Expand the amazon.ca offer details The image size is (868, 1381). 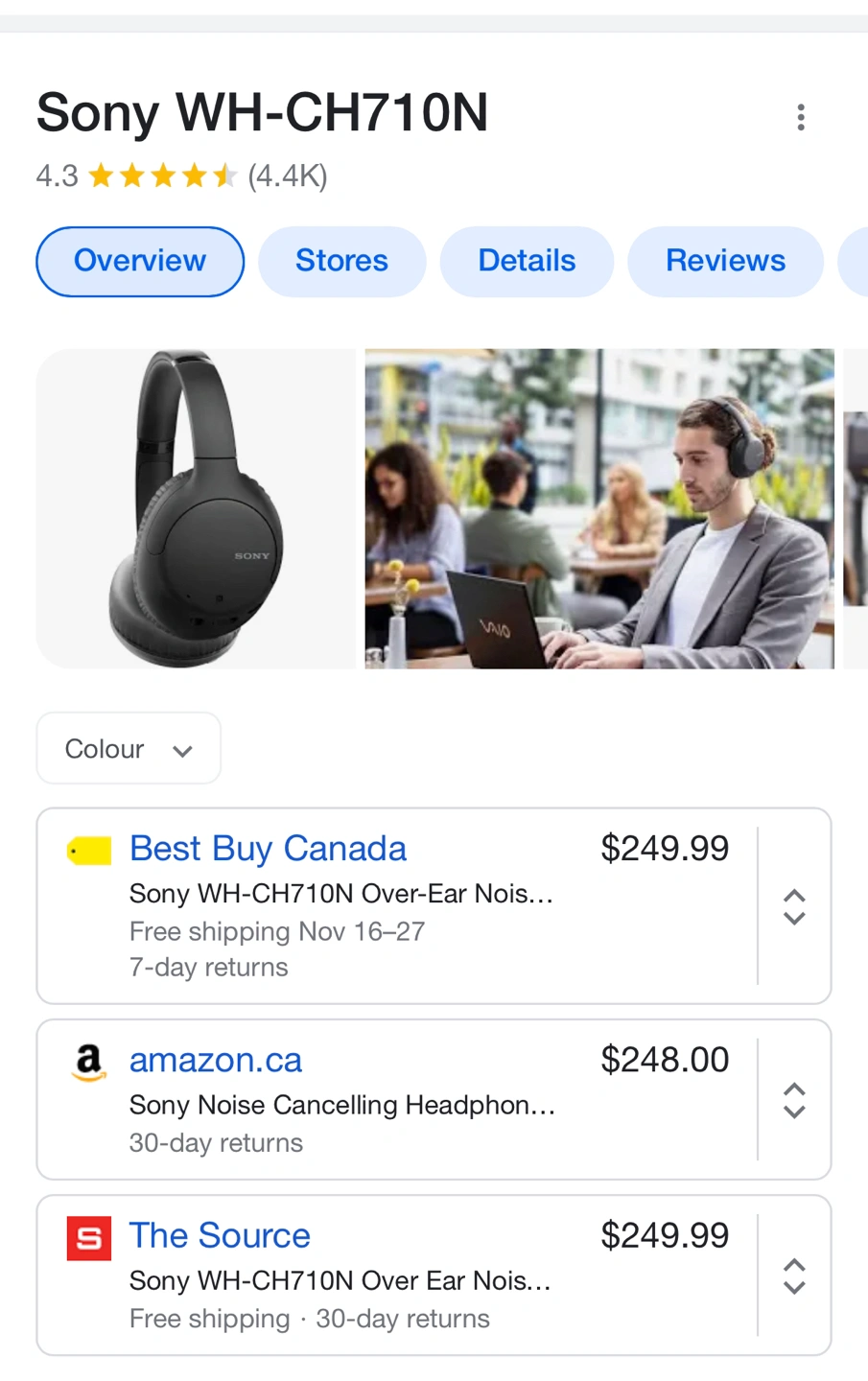tap(794, 1100)
